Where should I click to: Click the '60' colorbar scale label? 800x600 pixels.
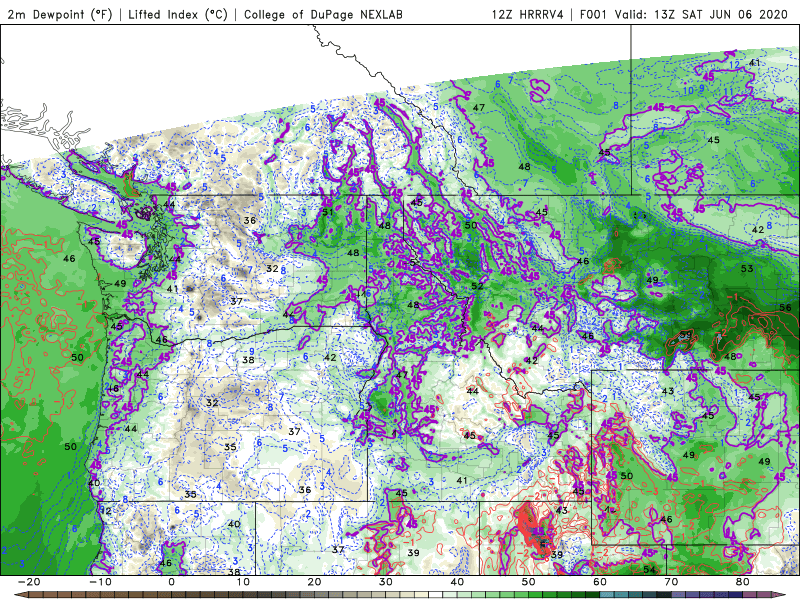pyautogui.click(x=600, y=582)
